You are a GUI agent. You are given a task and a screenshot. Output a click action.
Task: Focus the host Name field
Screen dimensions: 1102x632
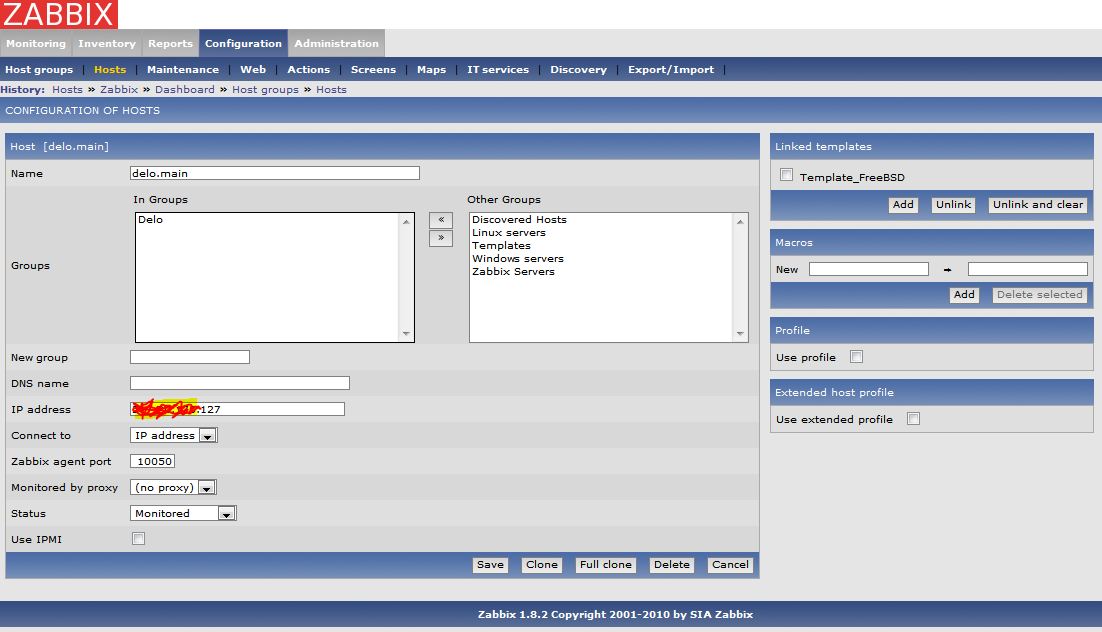[x=275, y=173]
